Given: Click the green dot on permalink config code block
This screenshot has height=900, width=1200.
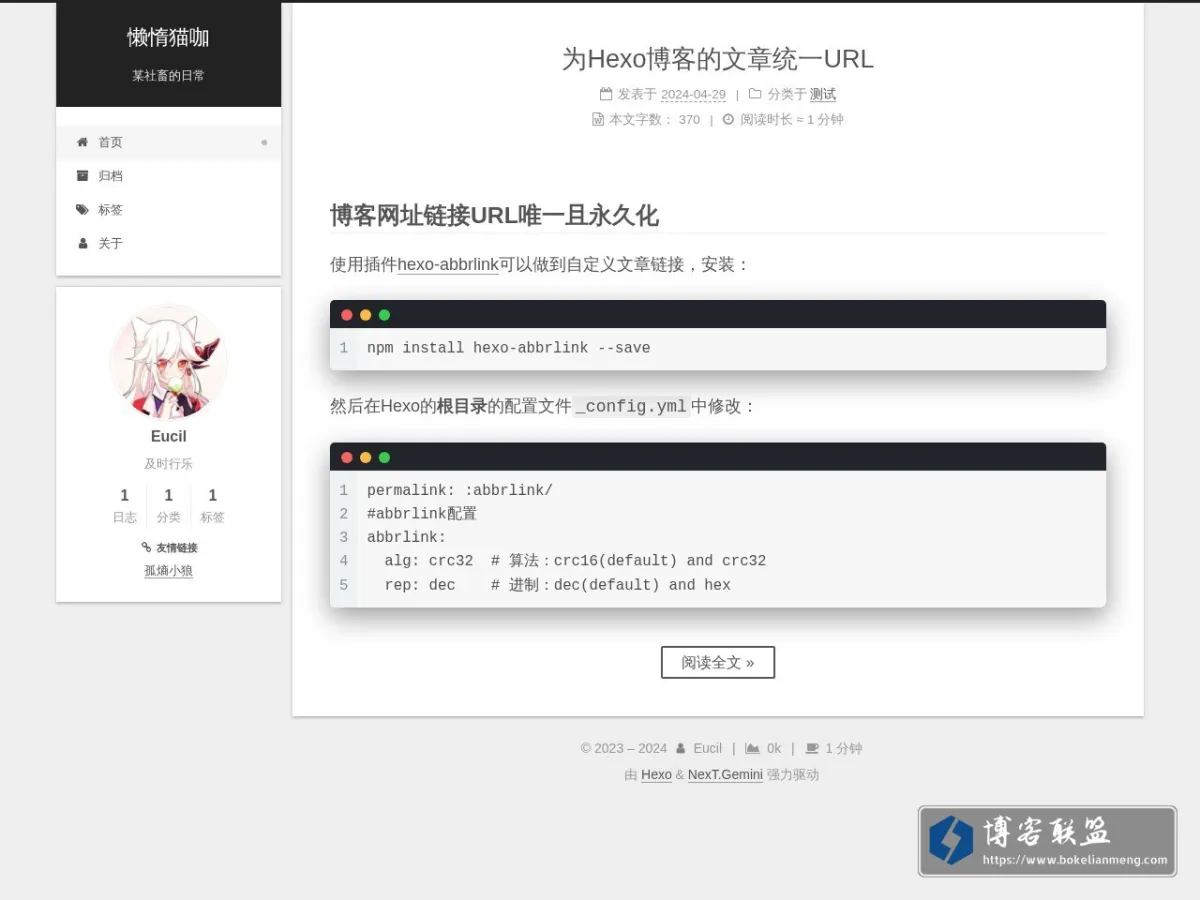Looking at the screenshot, I should [384, 457].
